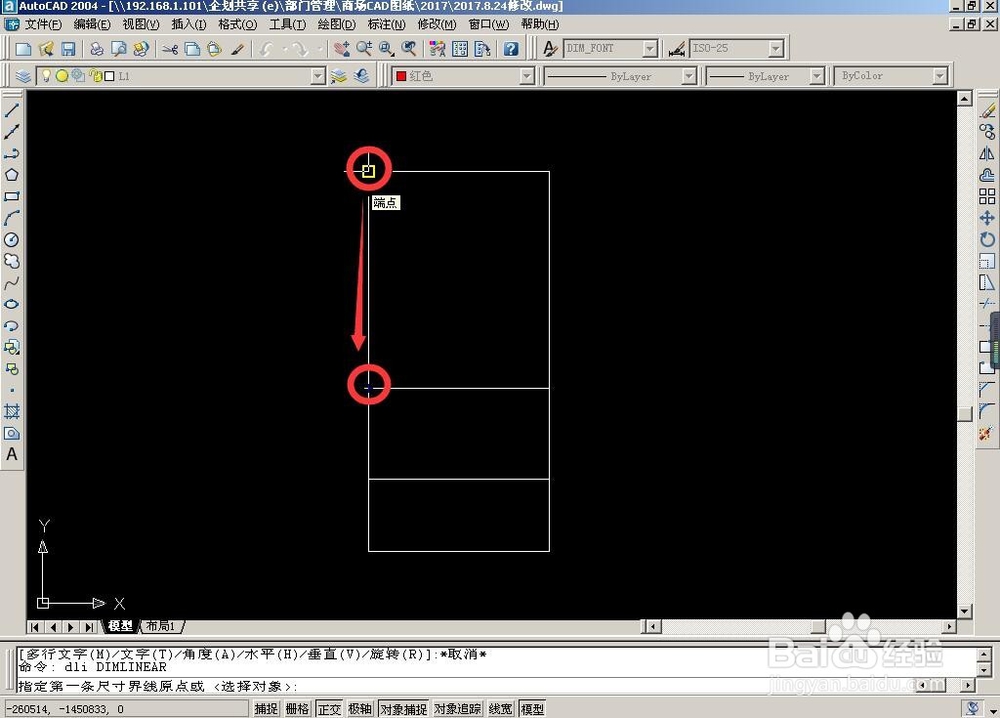Open the Layer Properties Manager icon

[24, 77]
